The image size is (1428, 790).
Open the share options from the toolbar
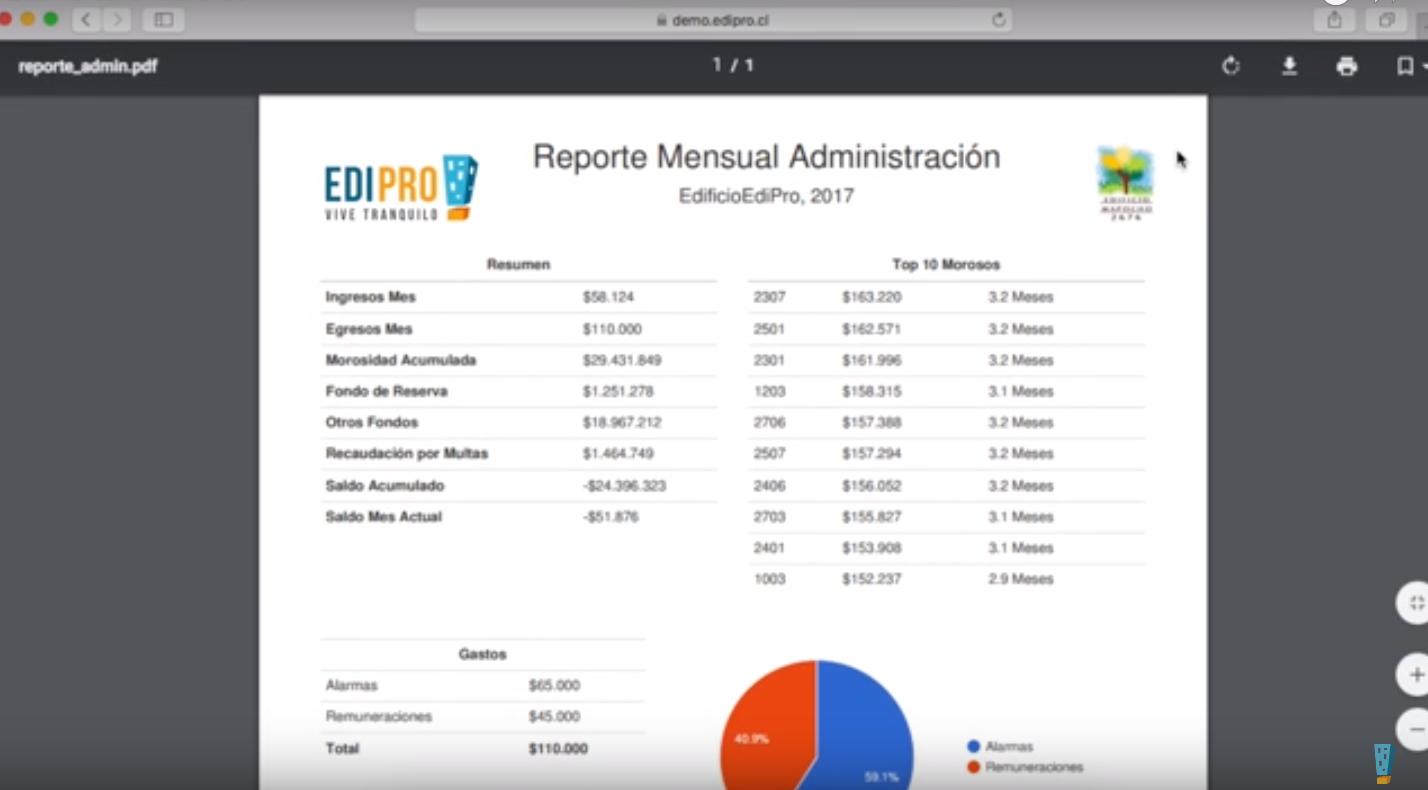coord(1334,19)
